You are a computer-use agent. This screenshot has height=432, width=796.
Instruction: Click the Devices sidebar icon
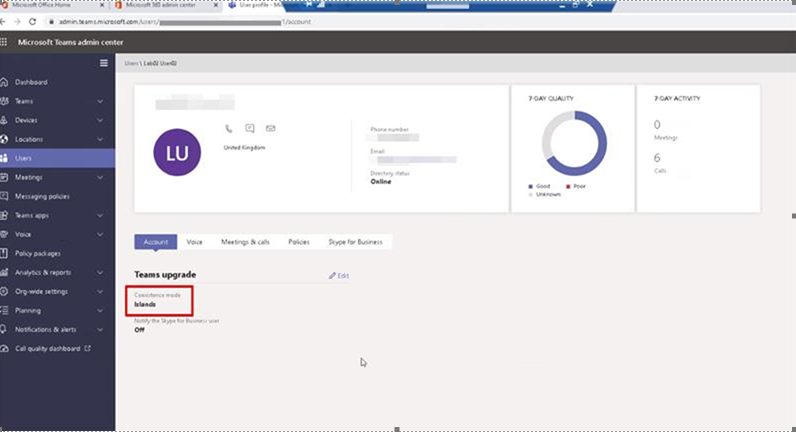pos(4,120)
